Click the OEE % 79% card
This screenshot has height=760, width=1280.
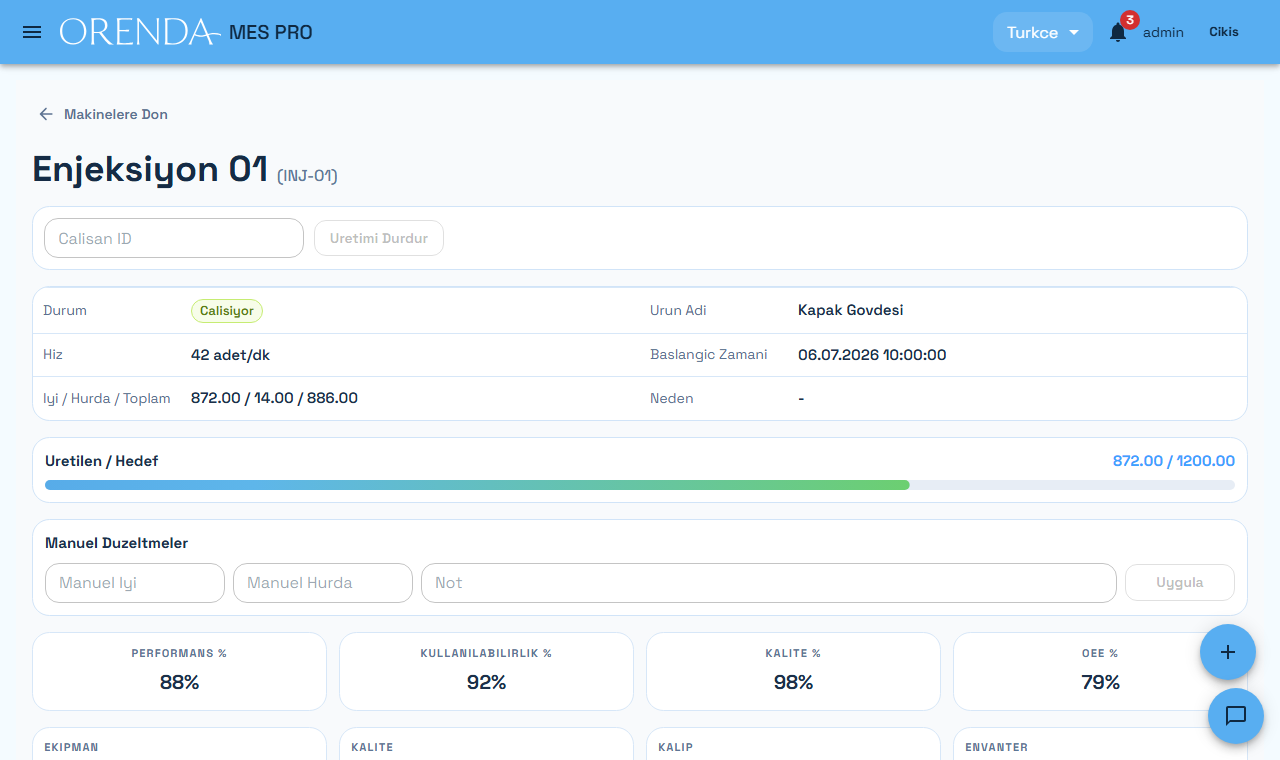(x=1100, y=671)
